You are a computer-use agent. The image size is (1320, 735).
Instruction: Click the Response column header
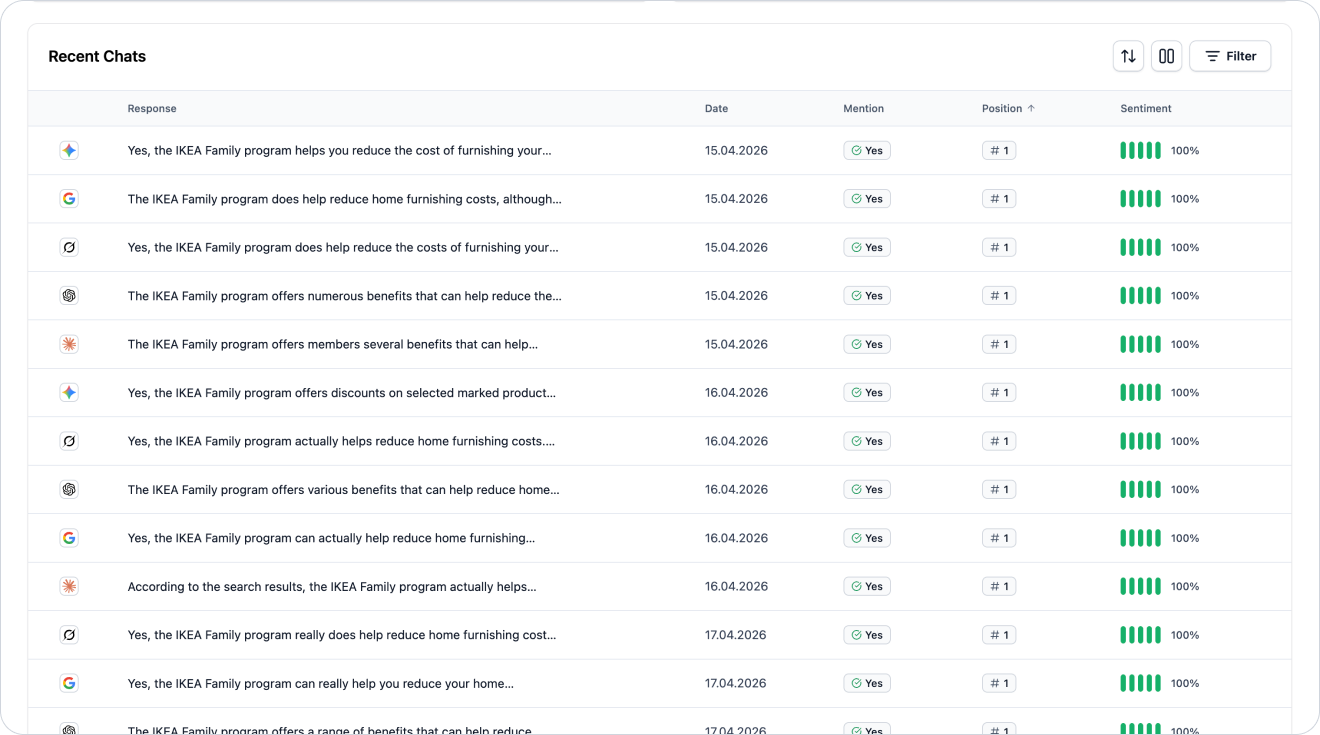[x=152, y=108]
